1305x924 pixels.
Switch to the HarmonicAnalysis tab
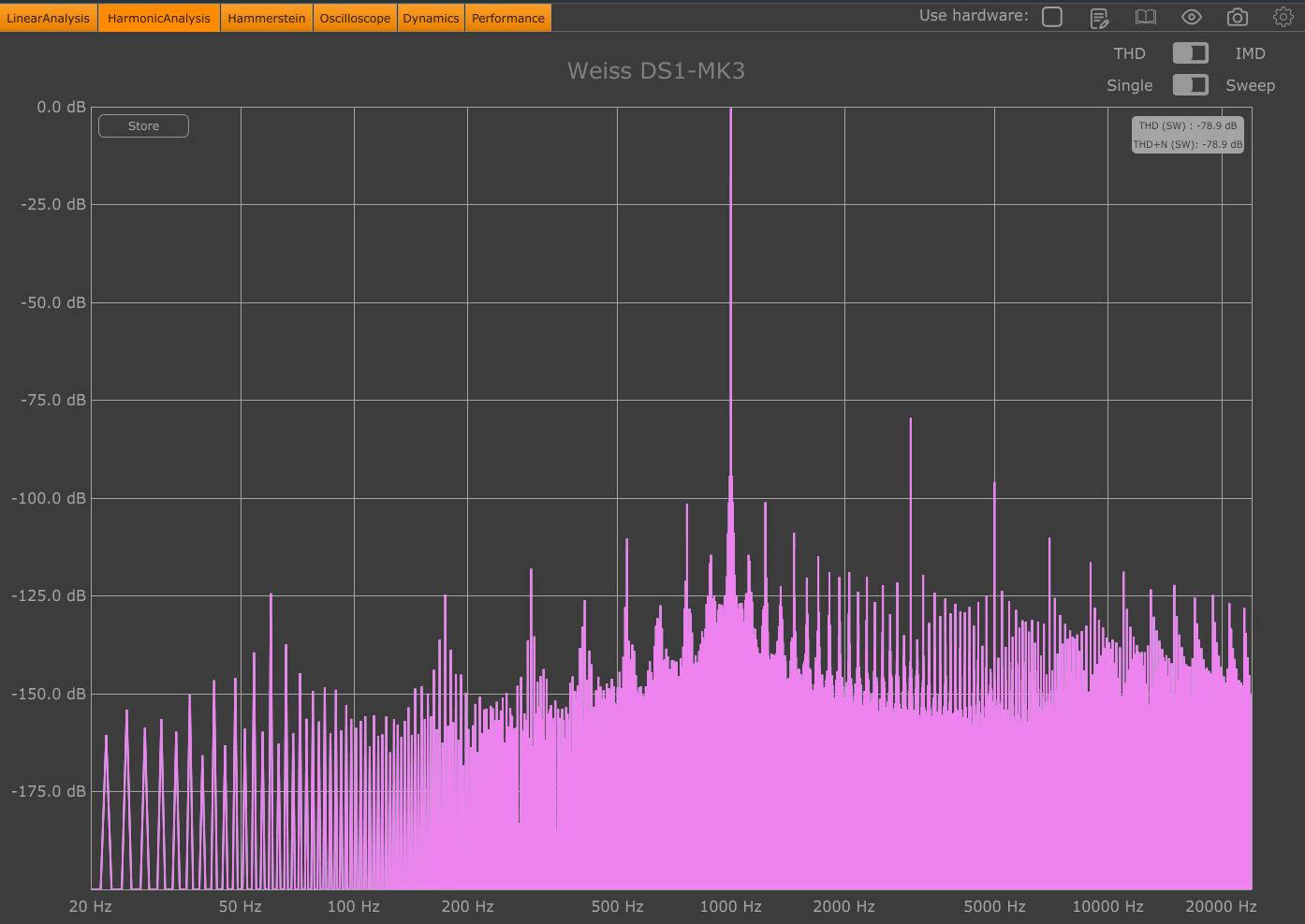[x=159, y=18]
